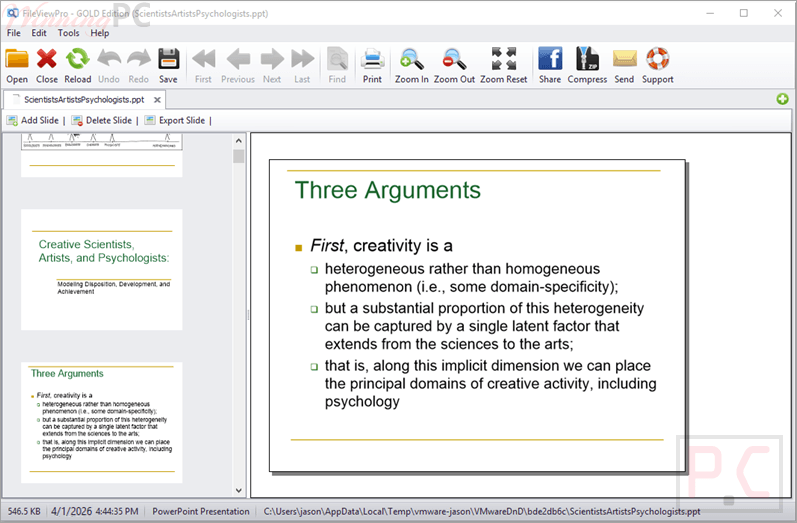Click the Zoom Reset icon
The width and height of the screenshot is (797, 523).
point(504,58)
